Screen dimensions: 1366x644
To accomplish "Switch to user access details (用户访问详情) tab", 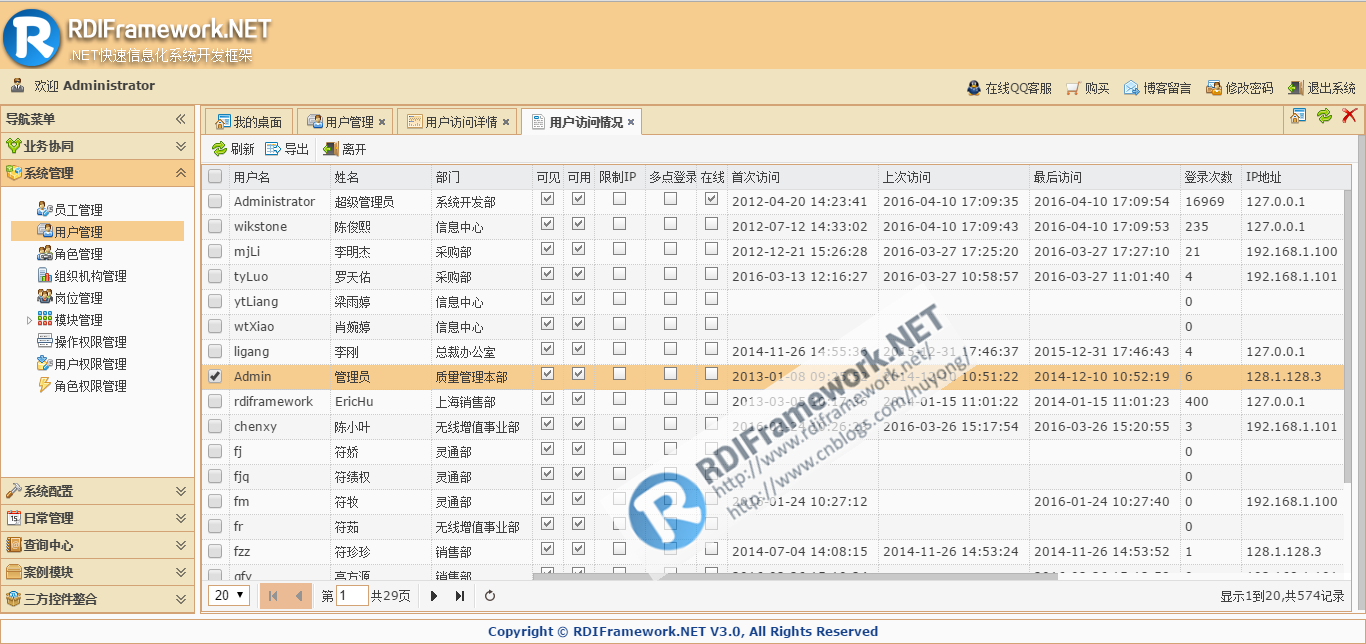I will coord(456,122).
